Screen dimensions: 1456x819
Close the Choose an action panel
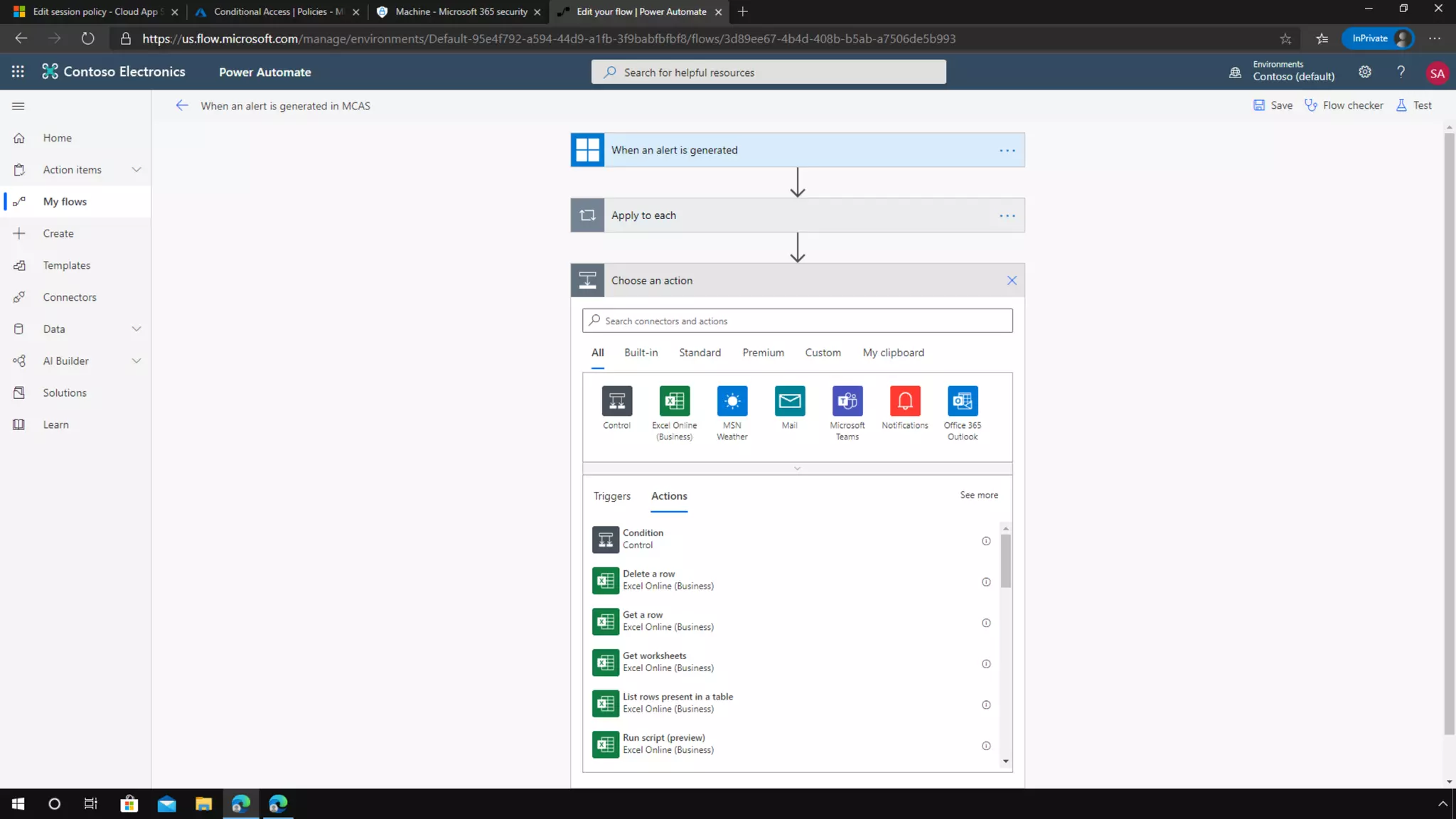click(x=1012, y=280)
